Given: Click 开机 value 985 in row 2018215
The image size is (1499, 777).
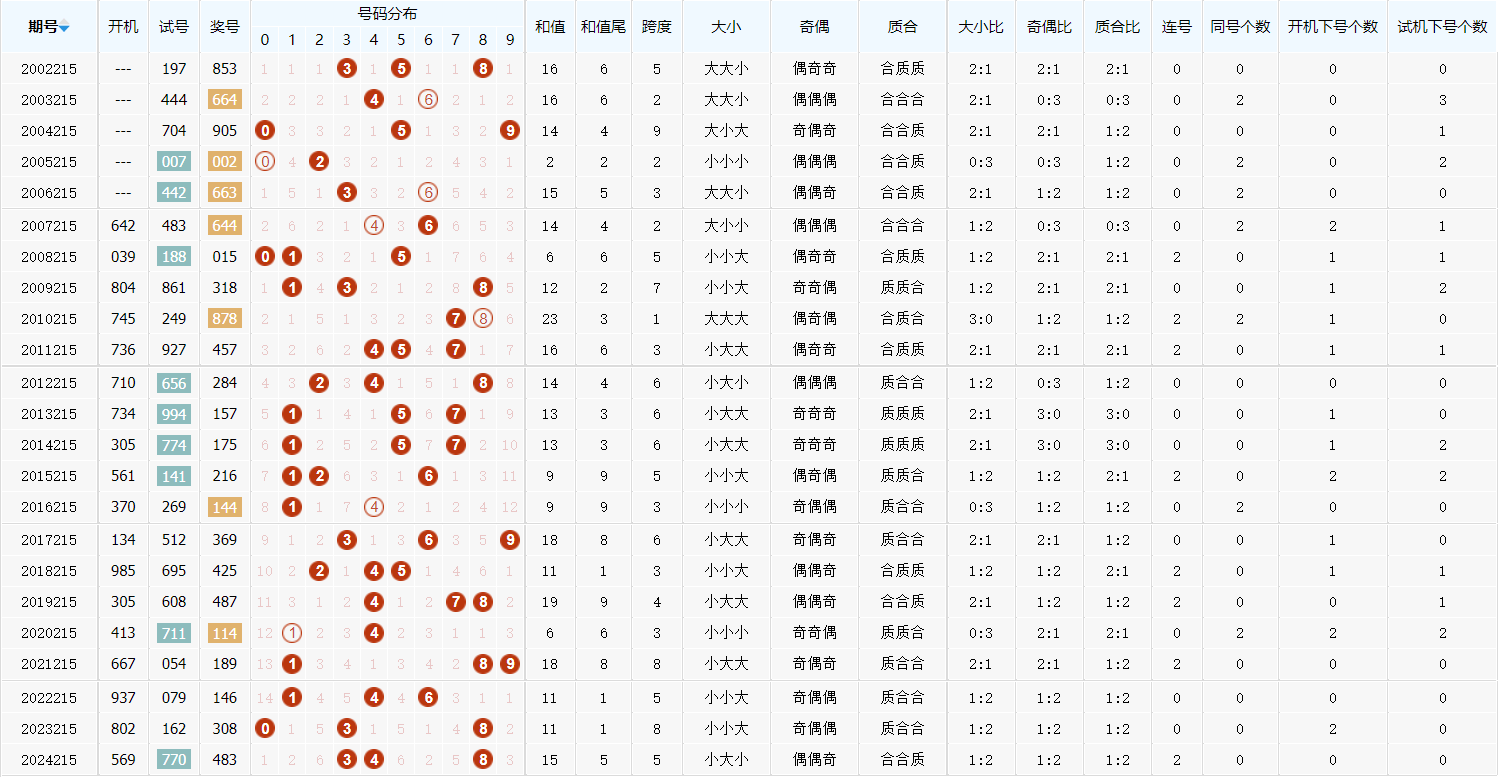Looking at the screenshot, I should click(123, 571).
